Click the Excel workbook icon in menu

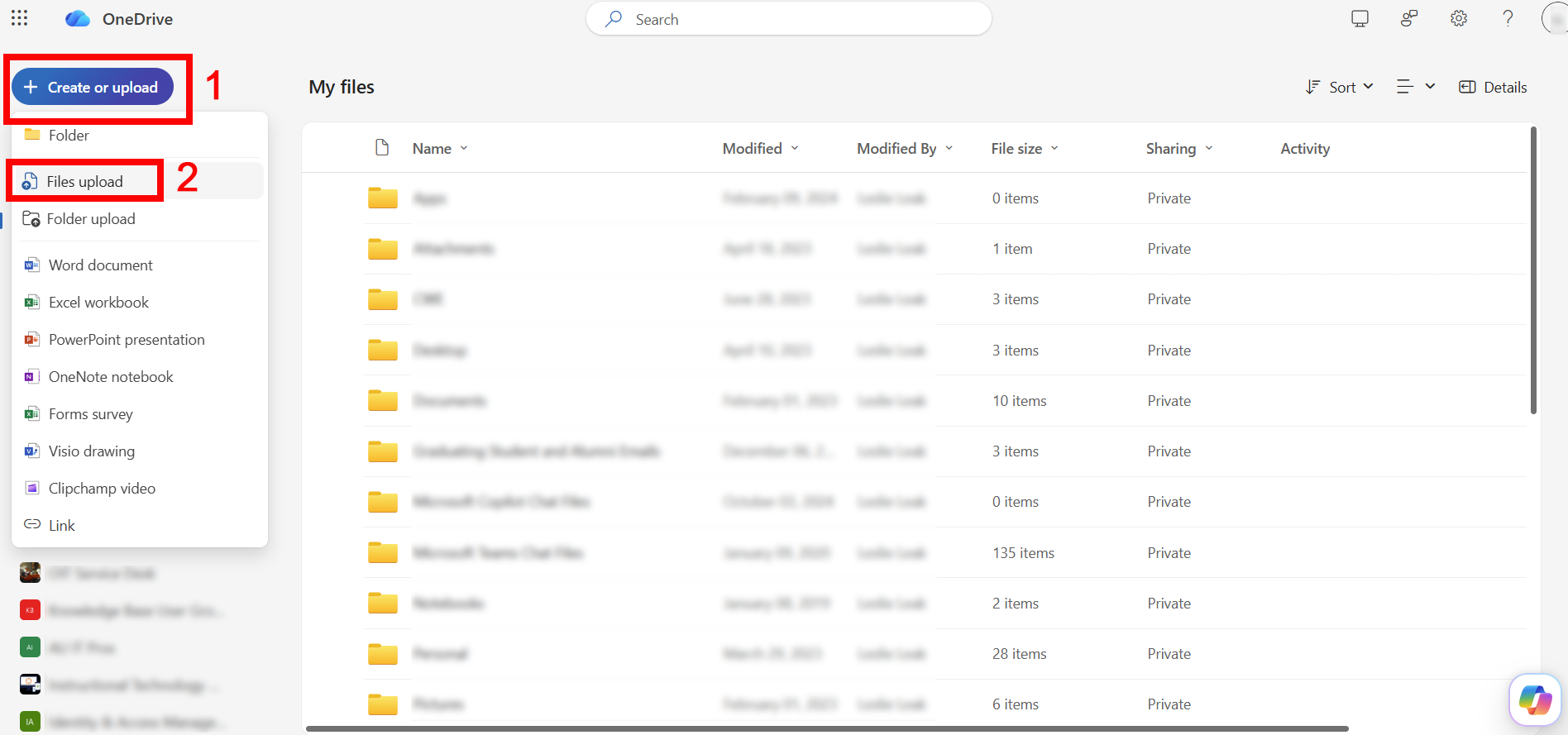32,302
